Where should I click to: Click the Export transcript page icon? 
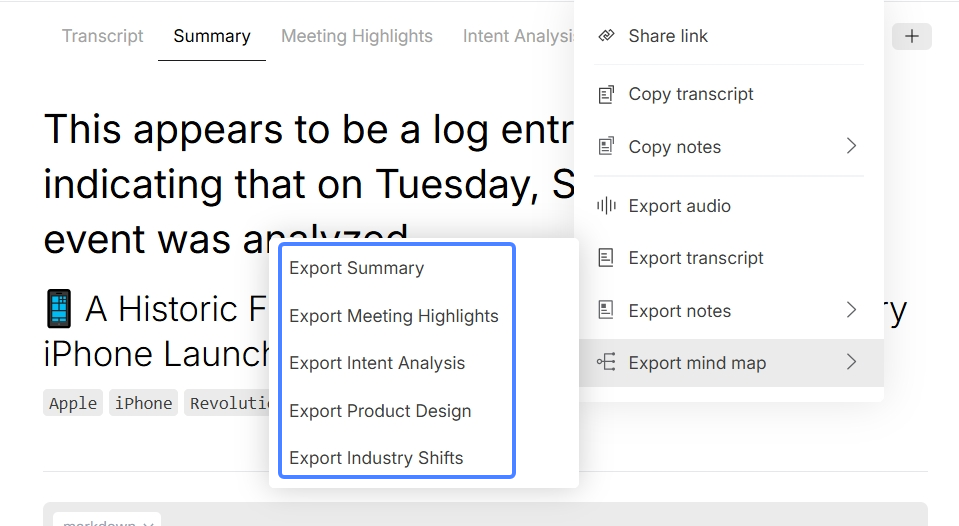point(606,257)
